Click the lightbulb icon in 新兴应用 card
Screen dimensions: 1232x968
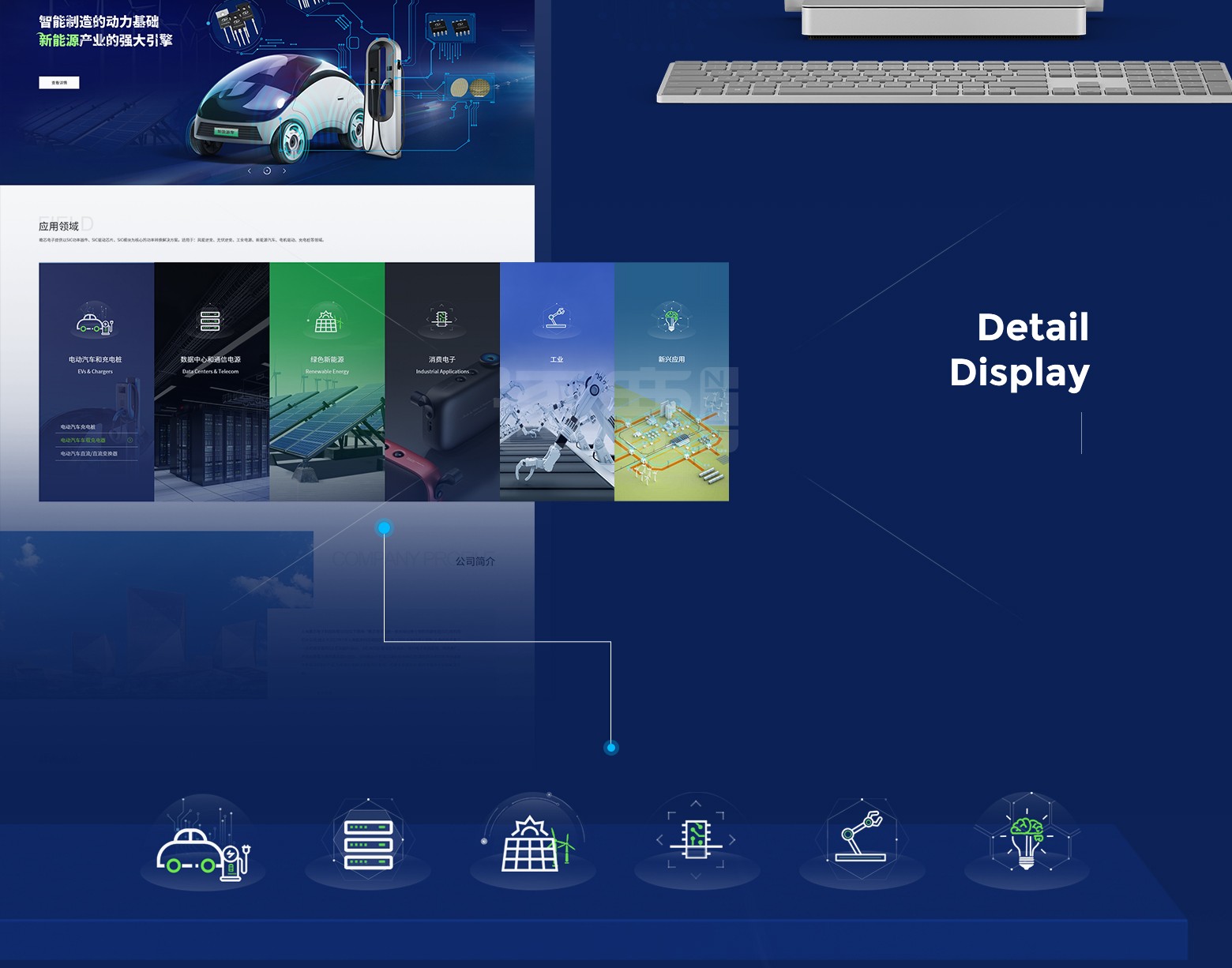coord(672,320)
